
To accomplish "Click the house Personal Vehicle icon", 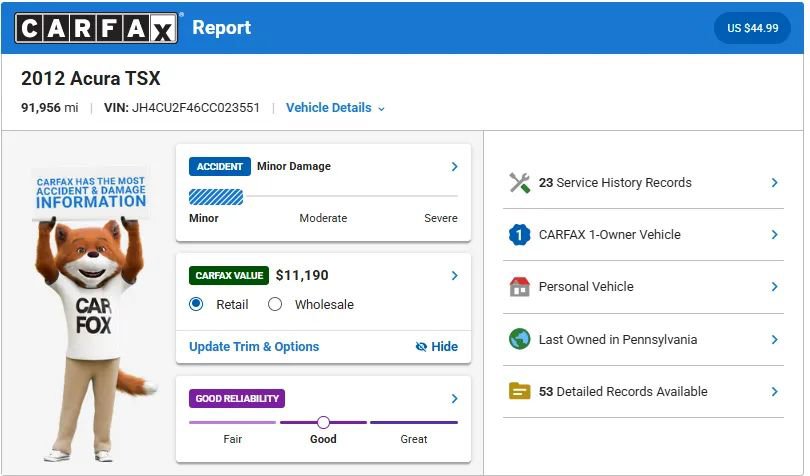I will pyautogui.click(x=519, y=287).
